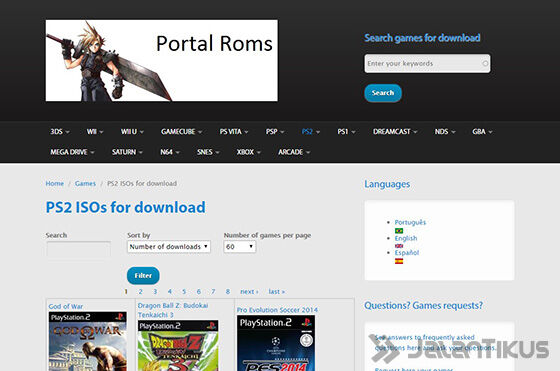Viewport: 560px width, 371px height.
Task: Open the N64 menu
Action: coord(170,152)
